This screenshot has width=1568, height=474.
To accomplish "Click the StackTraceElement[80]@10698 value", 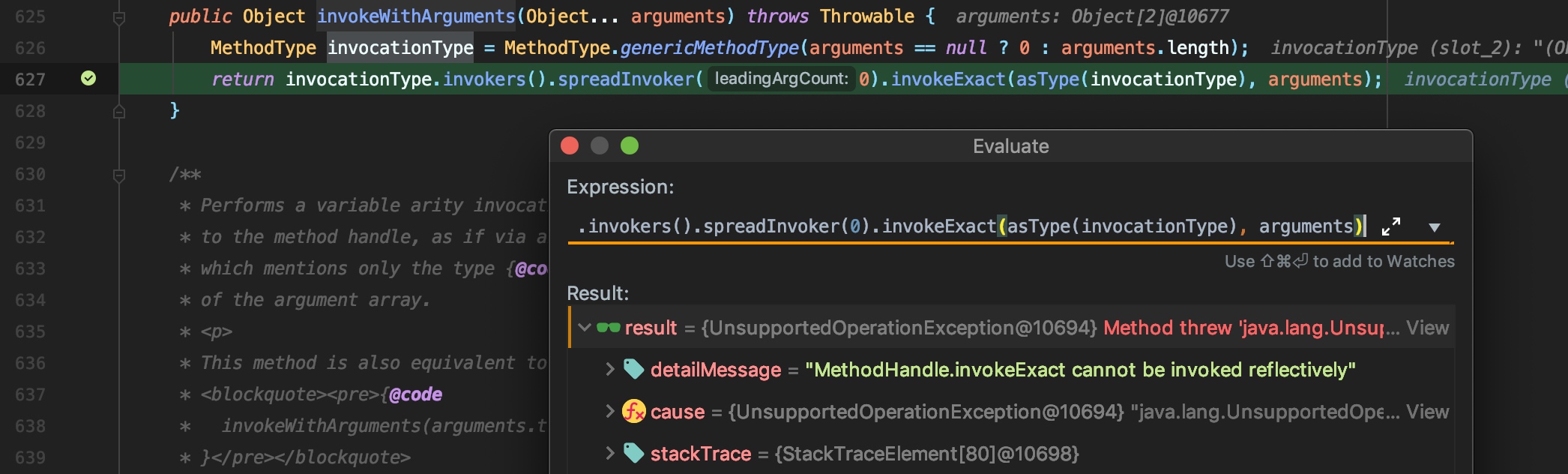I will (926, 454).
